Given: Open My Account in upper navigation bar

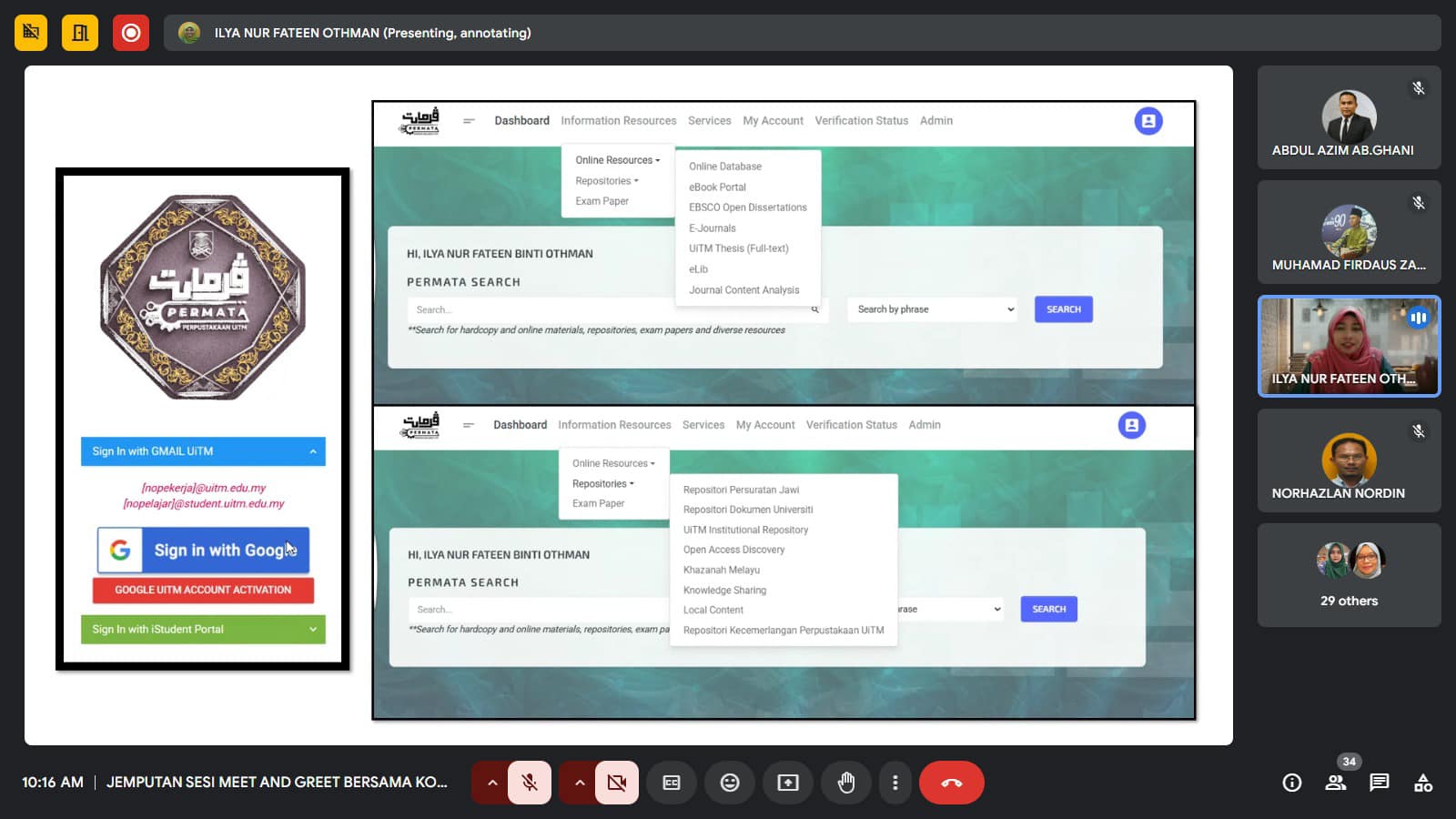Looking at the screenshot, I should pyautogui.click(x=773, y=121).
